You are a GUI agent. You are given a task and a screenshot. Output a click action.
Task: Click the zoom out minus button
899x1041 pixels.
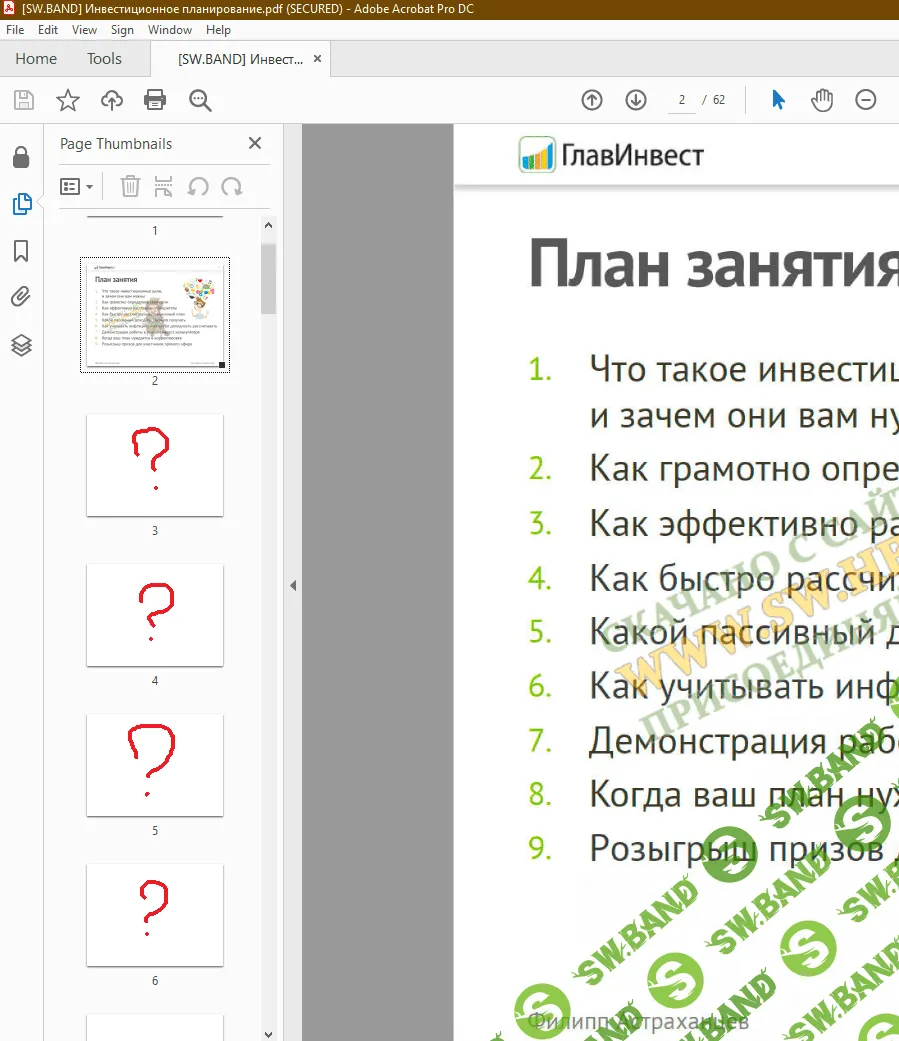(x=866, y=100)
